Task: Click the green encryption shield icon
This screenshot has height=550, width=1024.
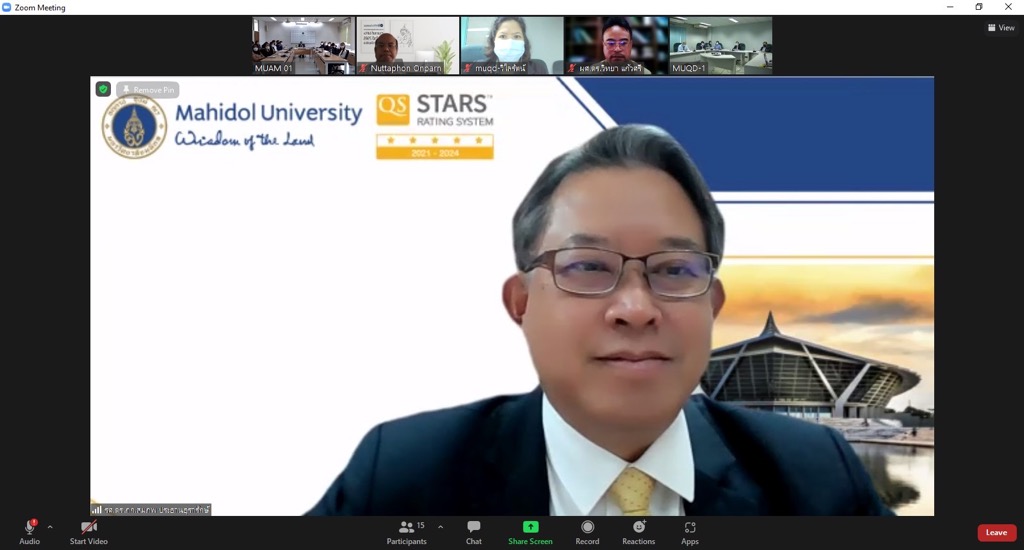Action: coord(103,89)
